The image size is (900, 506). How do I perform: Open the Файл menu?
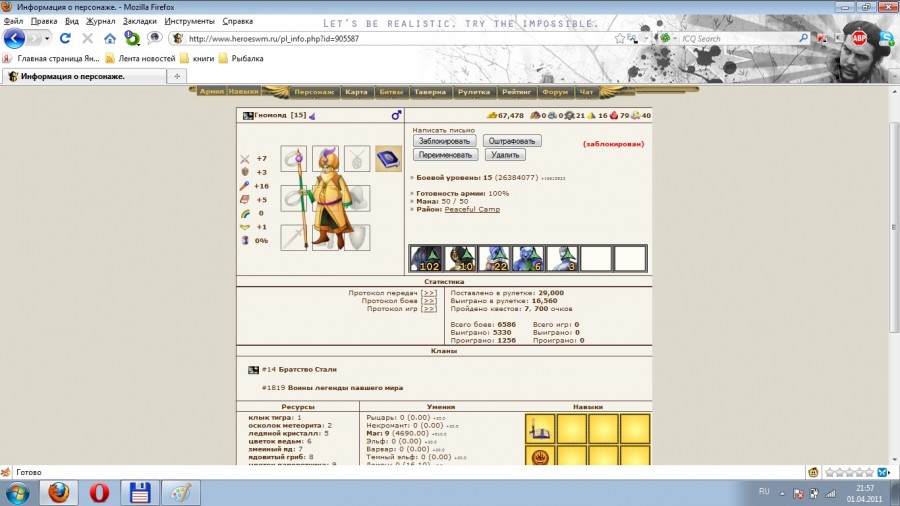tap(13, 21)
